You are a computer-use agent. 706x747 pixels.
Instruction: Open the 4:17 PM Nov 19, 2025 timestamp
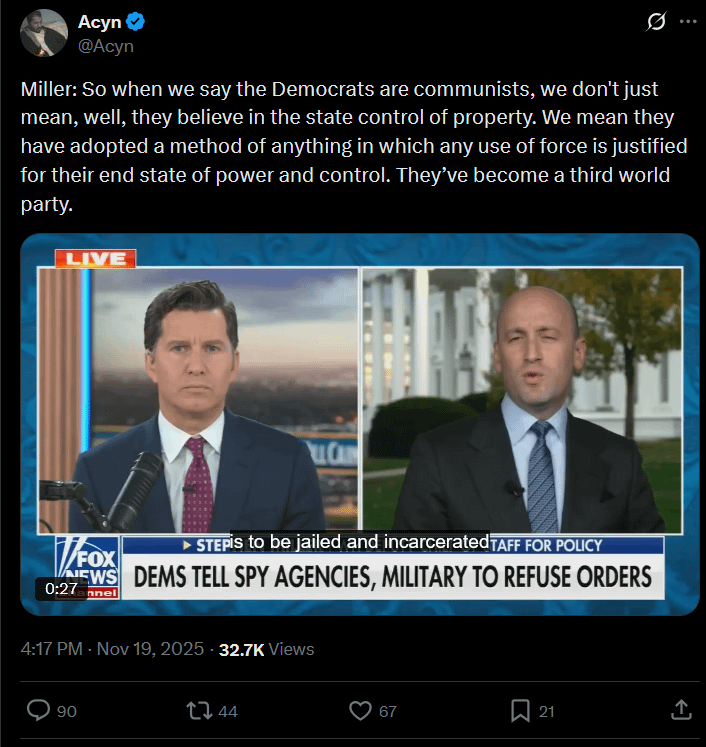112,649
